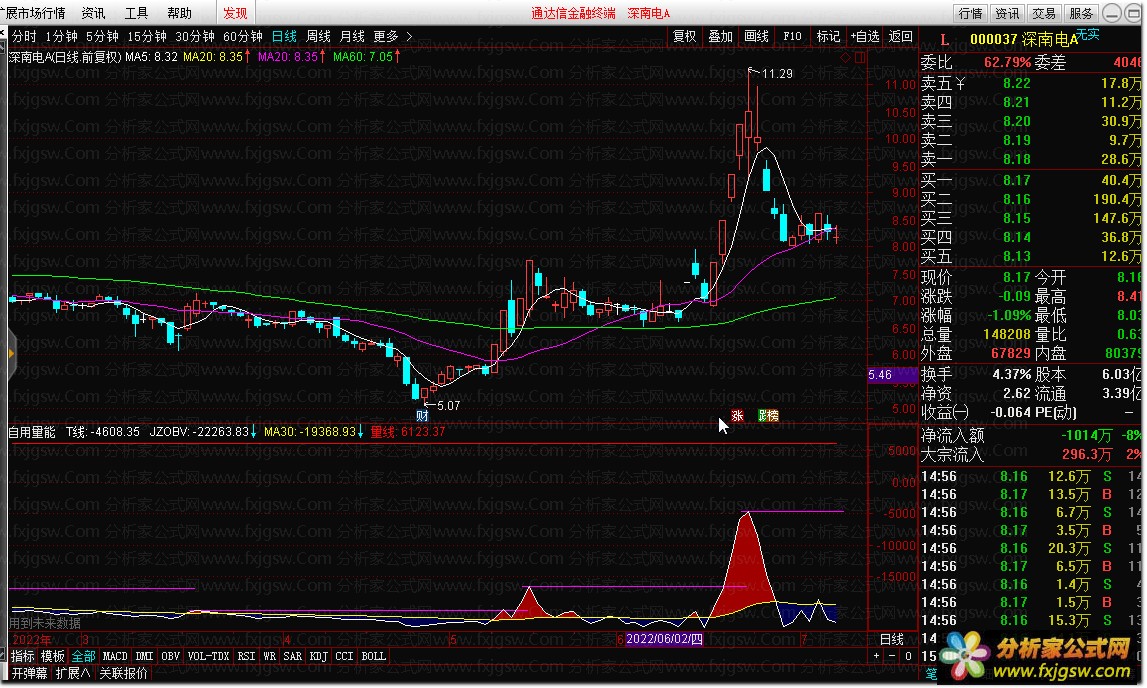Click the 标记 mark tool
Screen dimensions: 1147x688
tap(828, 36)
